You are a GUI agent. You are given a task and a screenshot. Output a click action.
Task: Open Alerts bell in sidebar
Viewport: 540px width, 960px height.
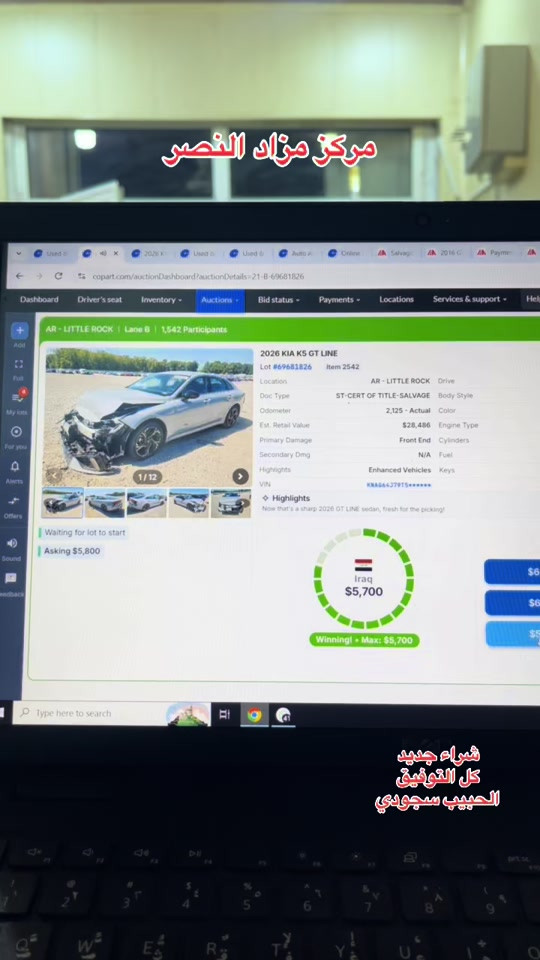pyautogui.click(x=15, y=467)
